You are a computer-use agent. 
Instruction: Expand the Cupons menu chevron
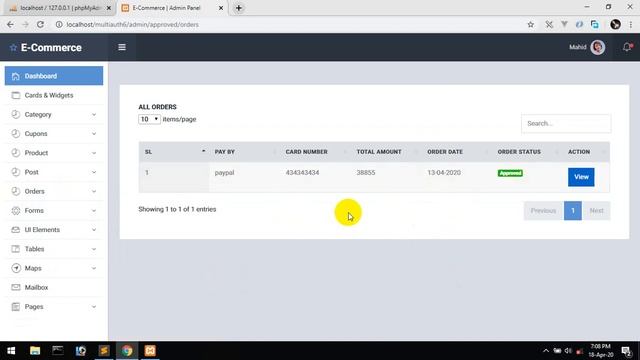94,134
